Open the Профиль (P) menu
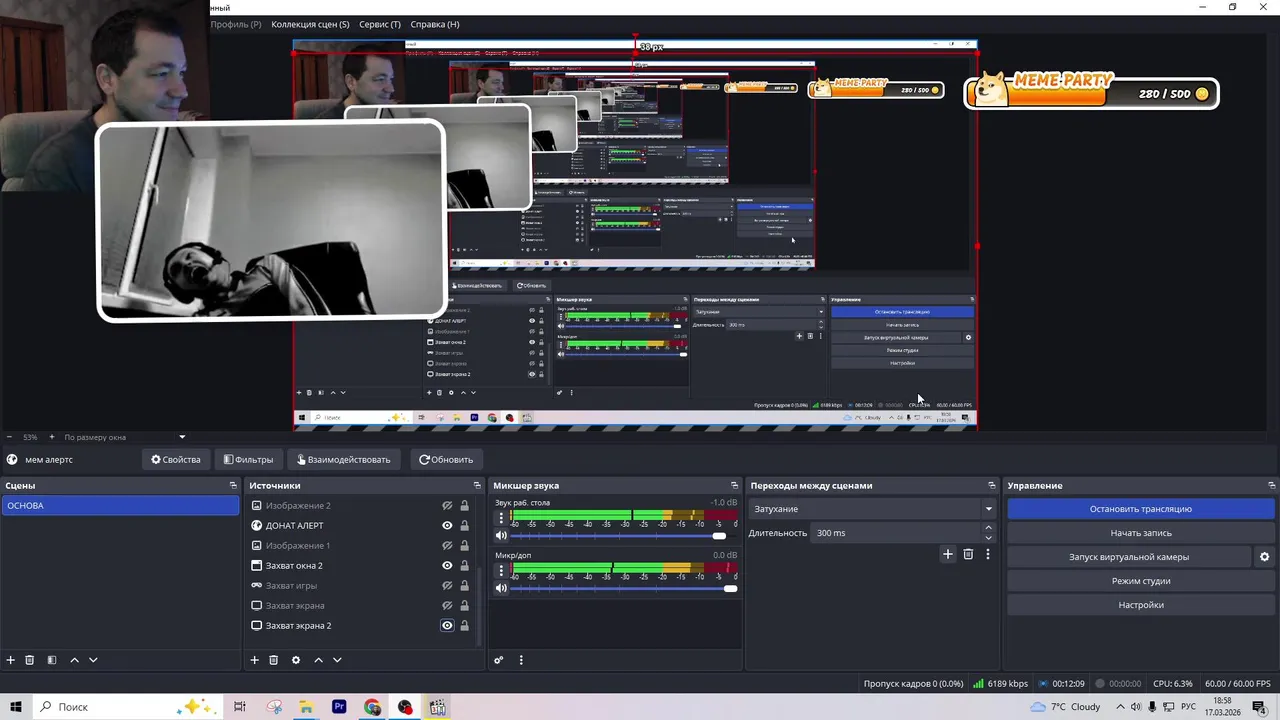 (x=235, y=24)
